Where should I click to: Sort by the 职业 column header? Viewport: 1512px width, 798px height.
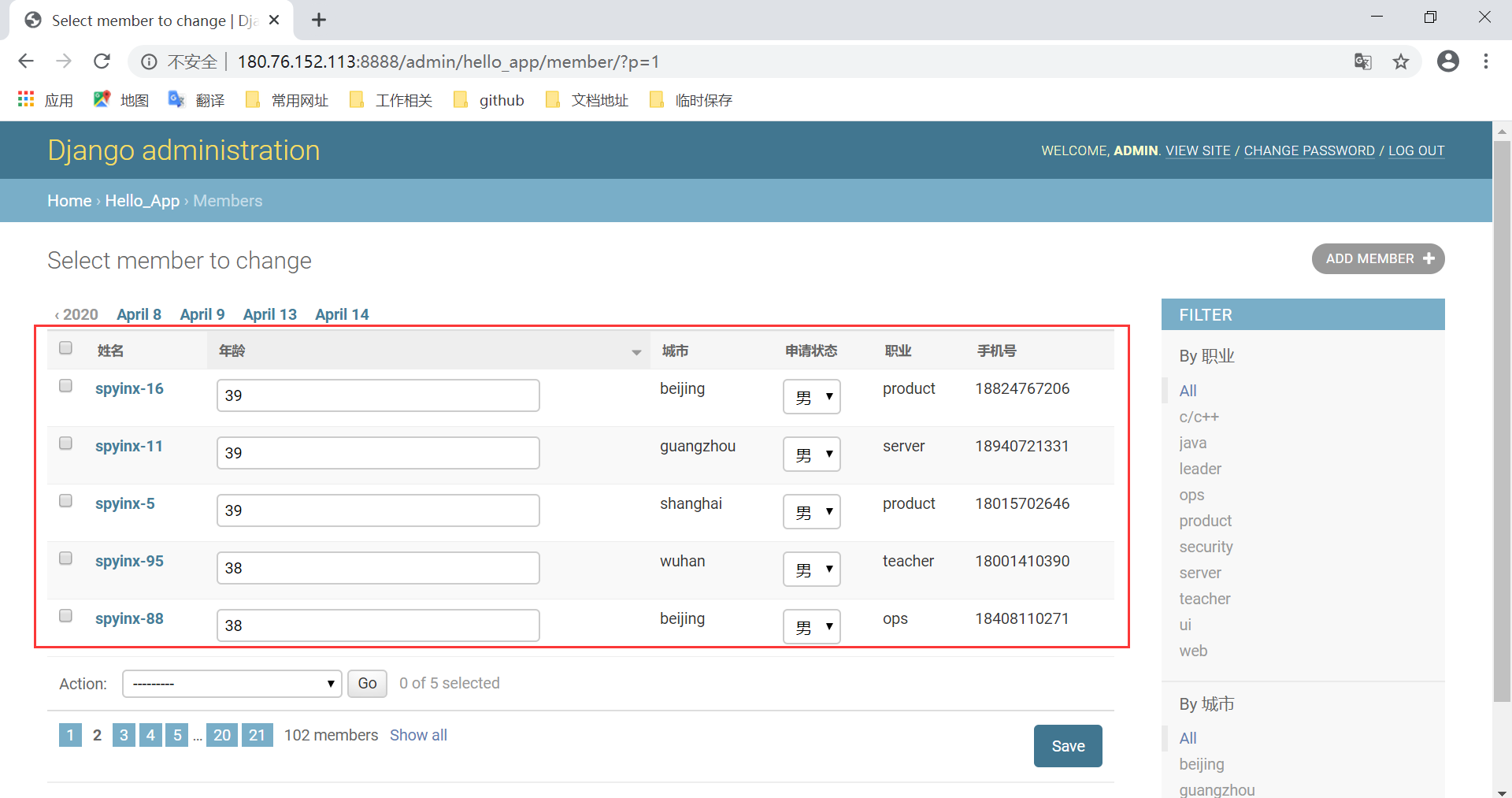pos(898,351)
